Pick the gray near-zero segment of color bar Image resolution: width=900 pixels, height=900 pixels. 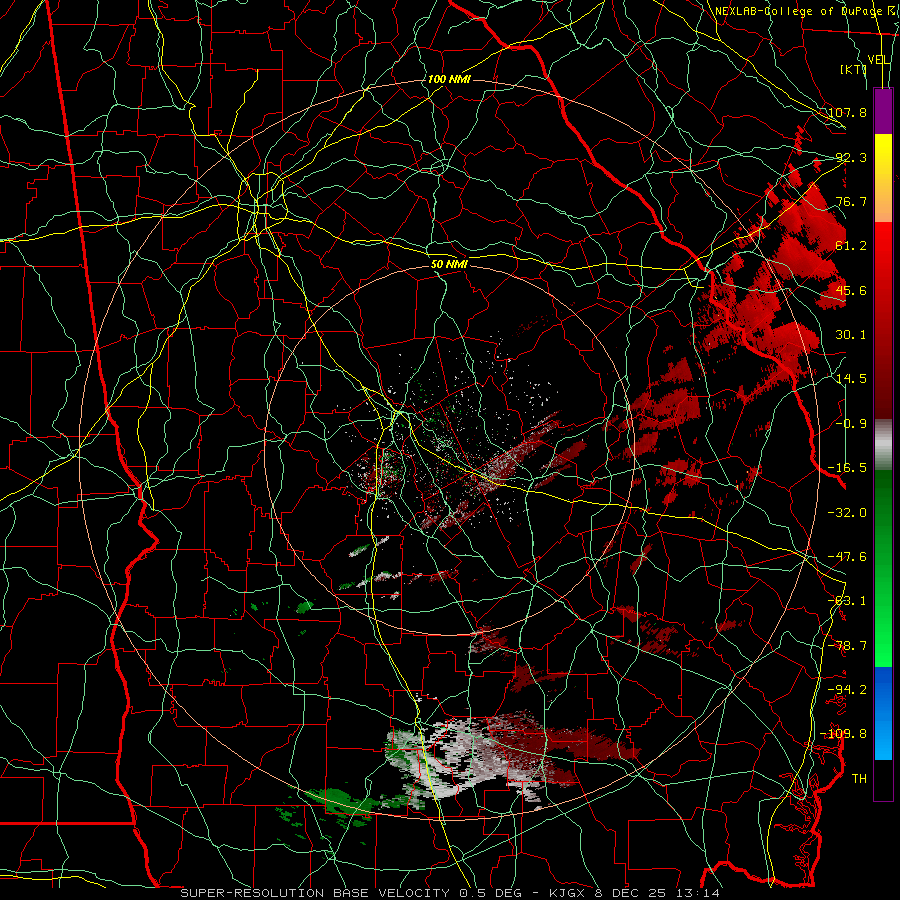pos(883,443)
